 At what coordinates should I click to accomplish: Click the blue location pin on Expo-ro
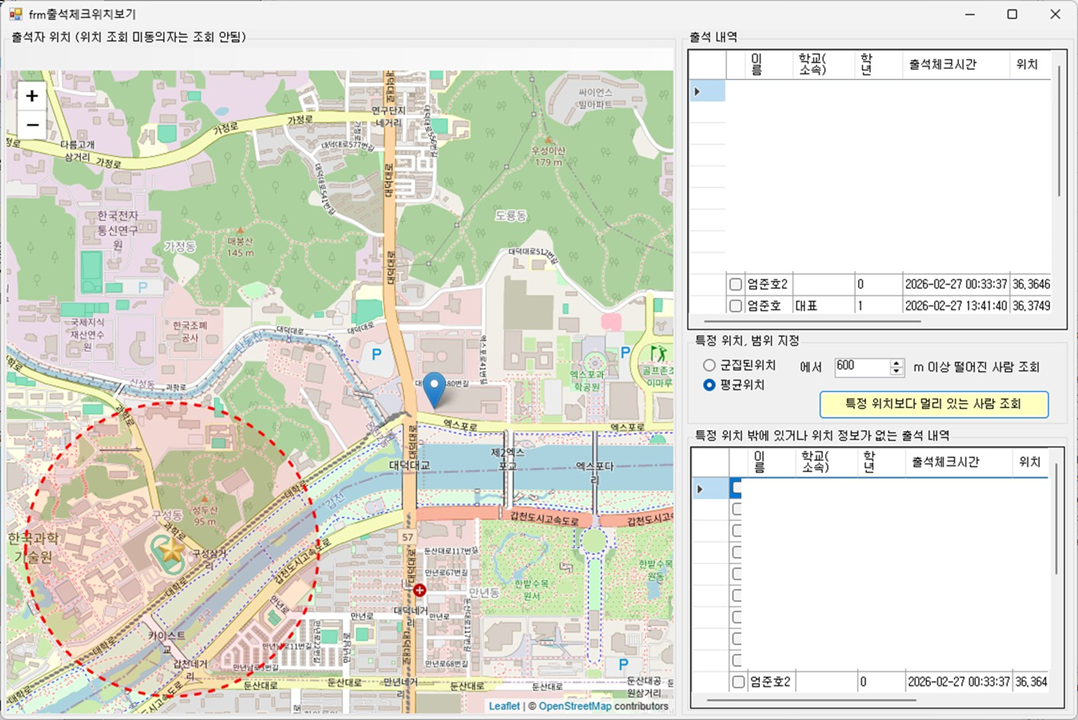(434, 388)
